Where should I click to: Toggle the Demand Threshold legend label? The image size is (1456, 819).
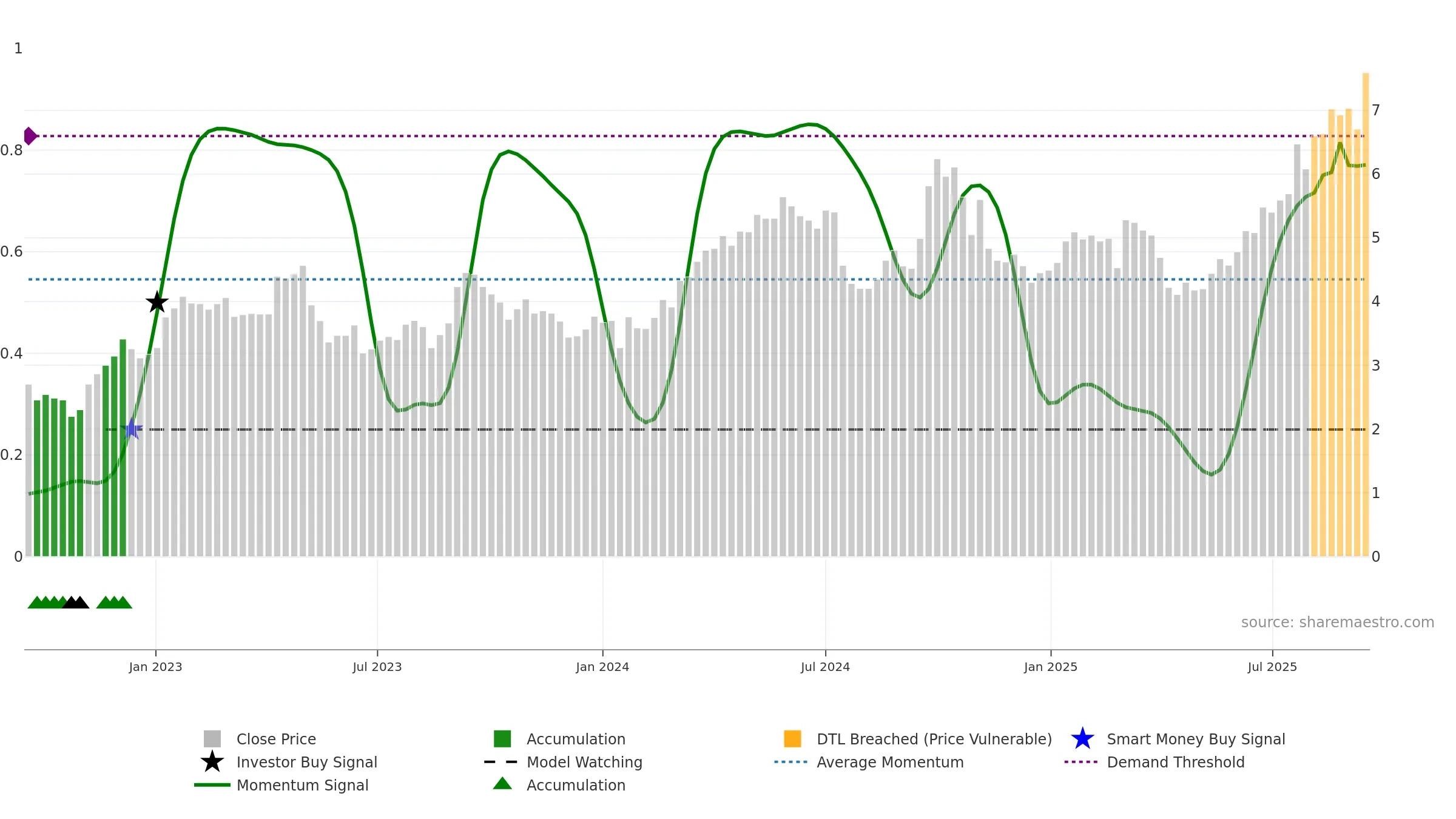coord(1176,762)
